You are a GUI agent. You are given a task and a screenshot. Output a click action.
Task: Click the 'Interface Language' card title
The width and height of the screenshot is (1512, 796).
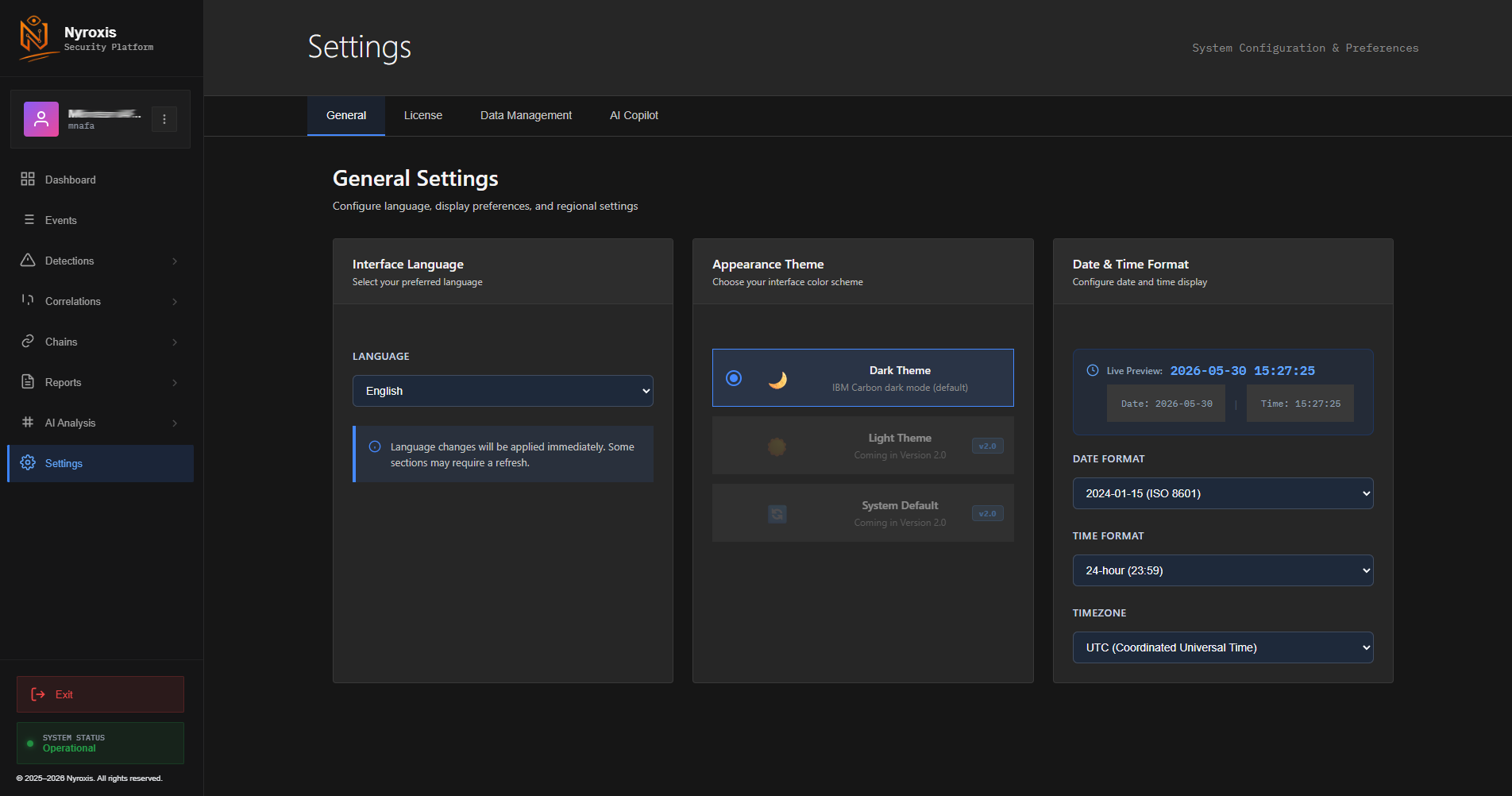(408, 265)
